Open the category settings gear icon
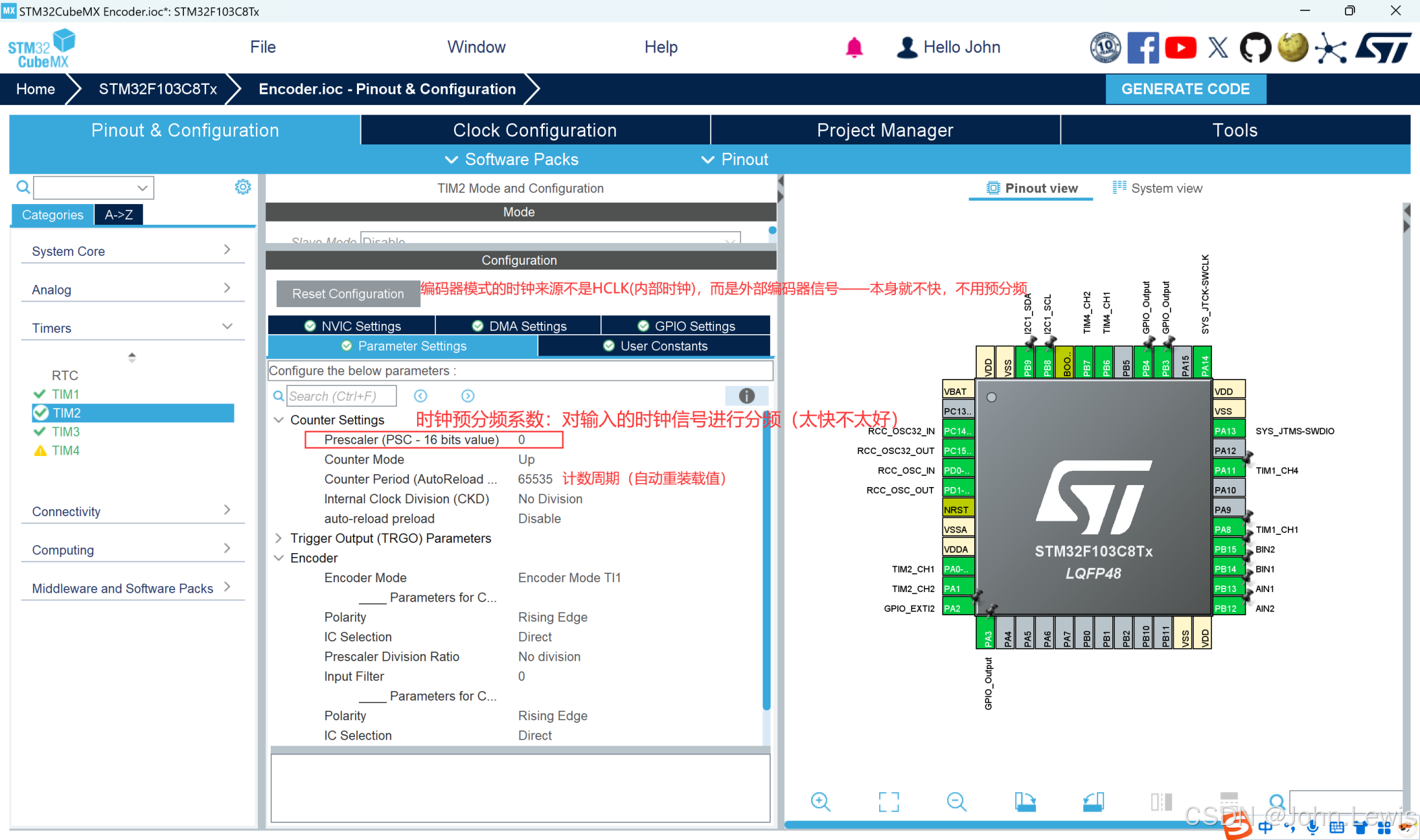 coord(243,187)
